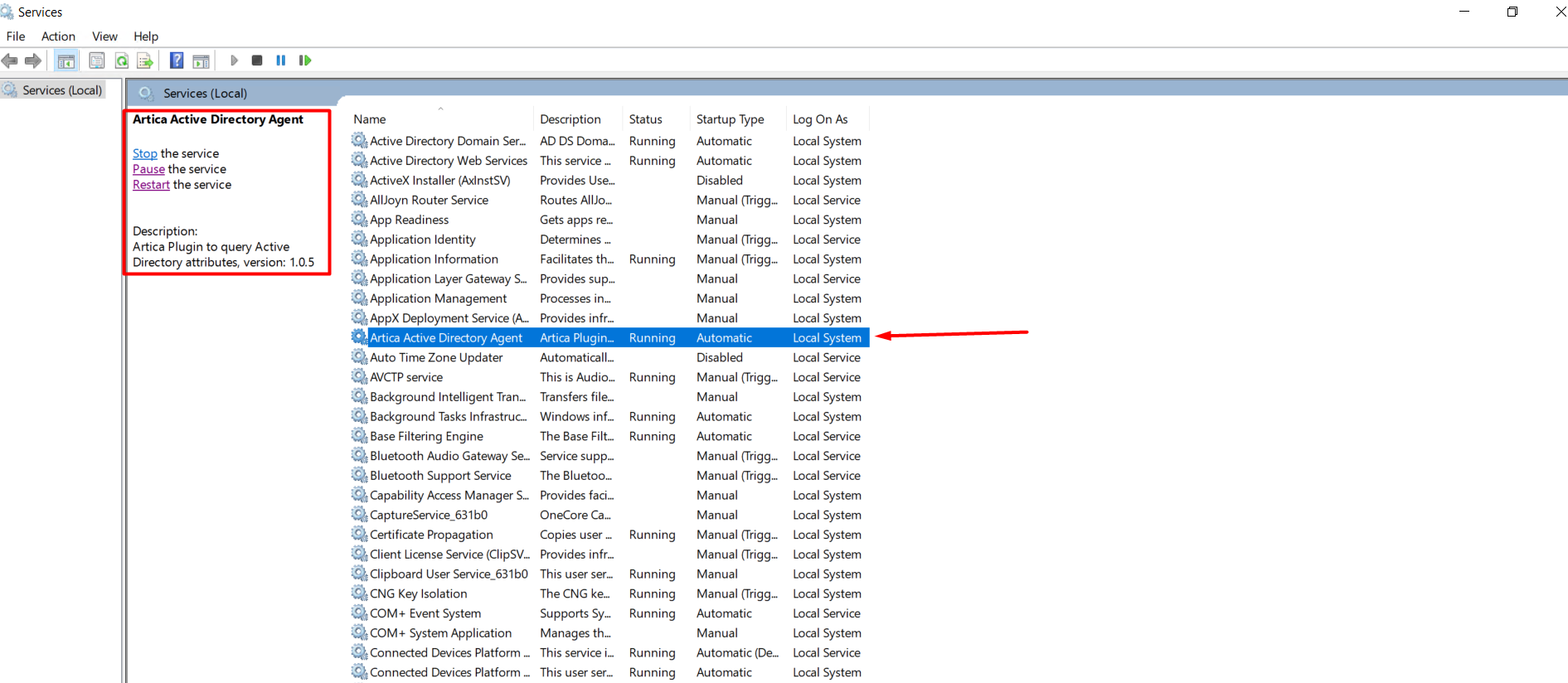Click the Restart Service toolbar icon
This screenshot has width=1568, height=683.
(x=305, y=61)
